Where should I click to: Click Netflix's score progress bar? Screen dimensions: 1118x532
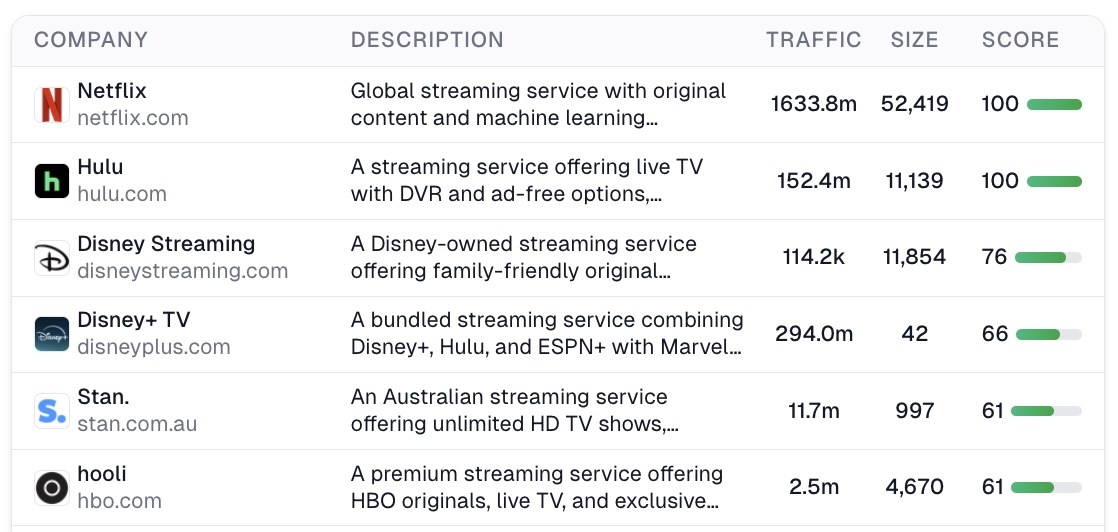1054,105
